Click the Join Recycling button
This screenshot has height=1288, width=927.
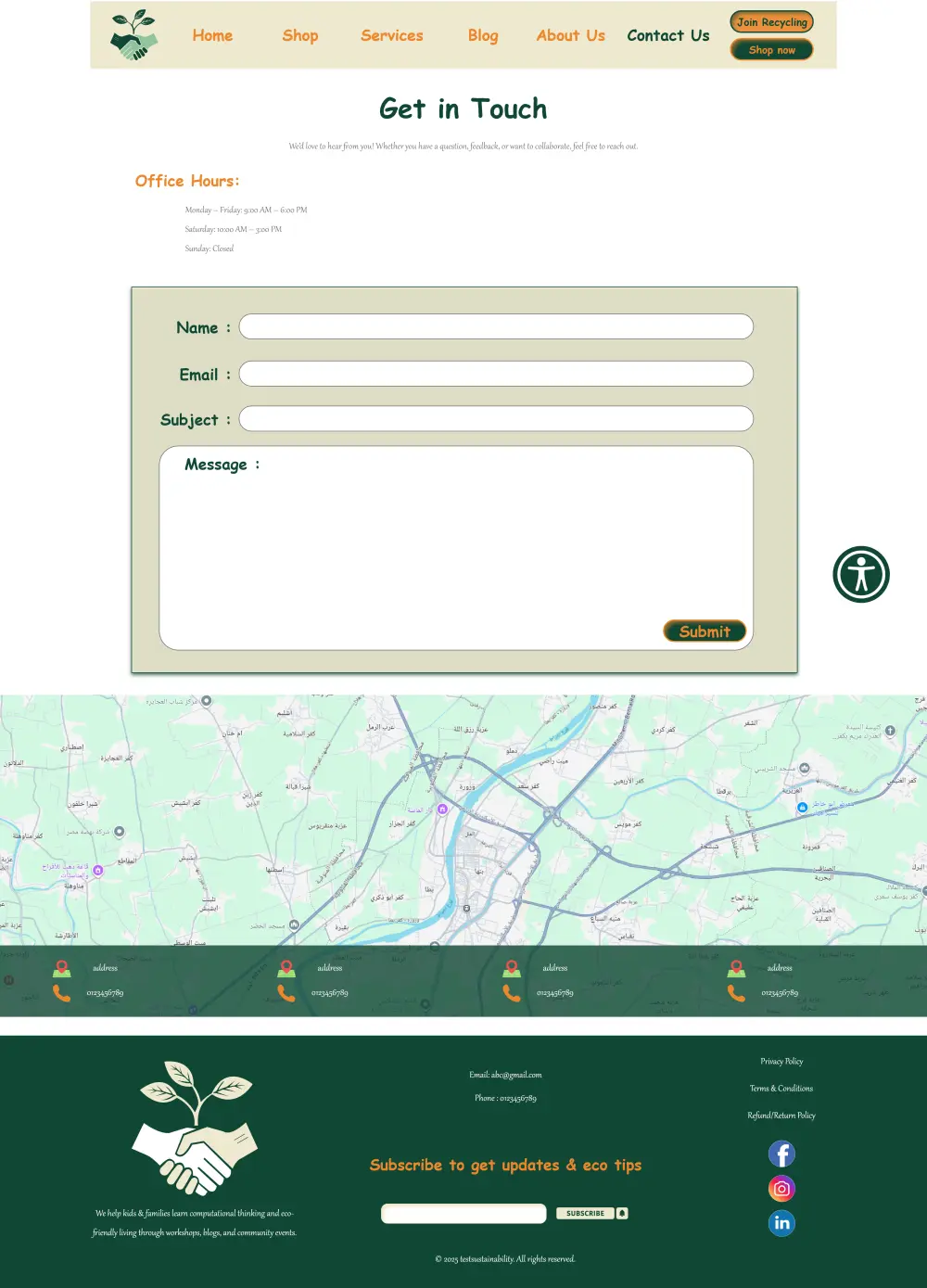click(x=772, y=21)
